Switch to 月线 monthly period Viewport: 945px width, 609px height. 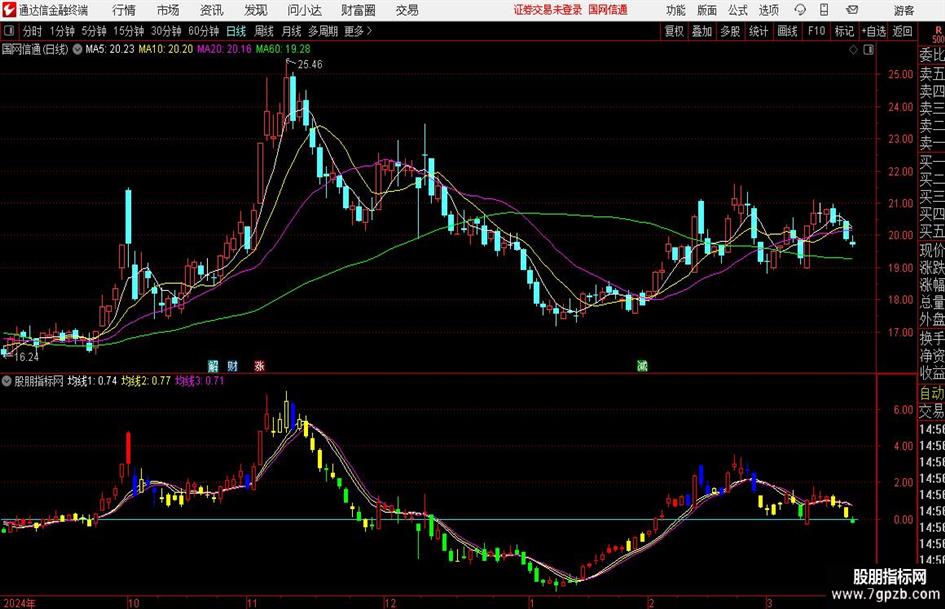pos(291,31)
